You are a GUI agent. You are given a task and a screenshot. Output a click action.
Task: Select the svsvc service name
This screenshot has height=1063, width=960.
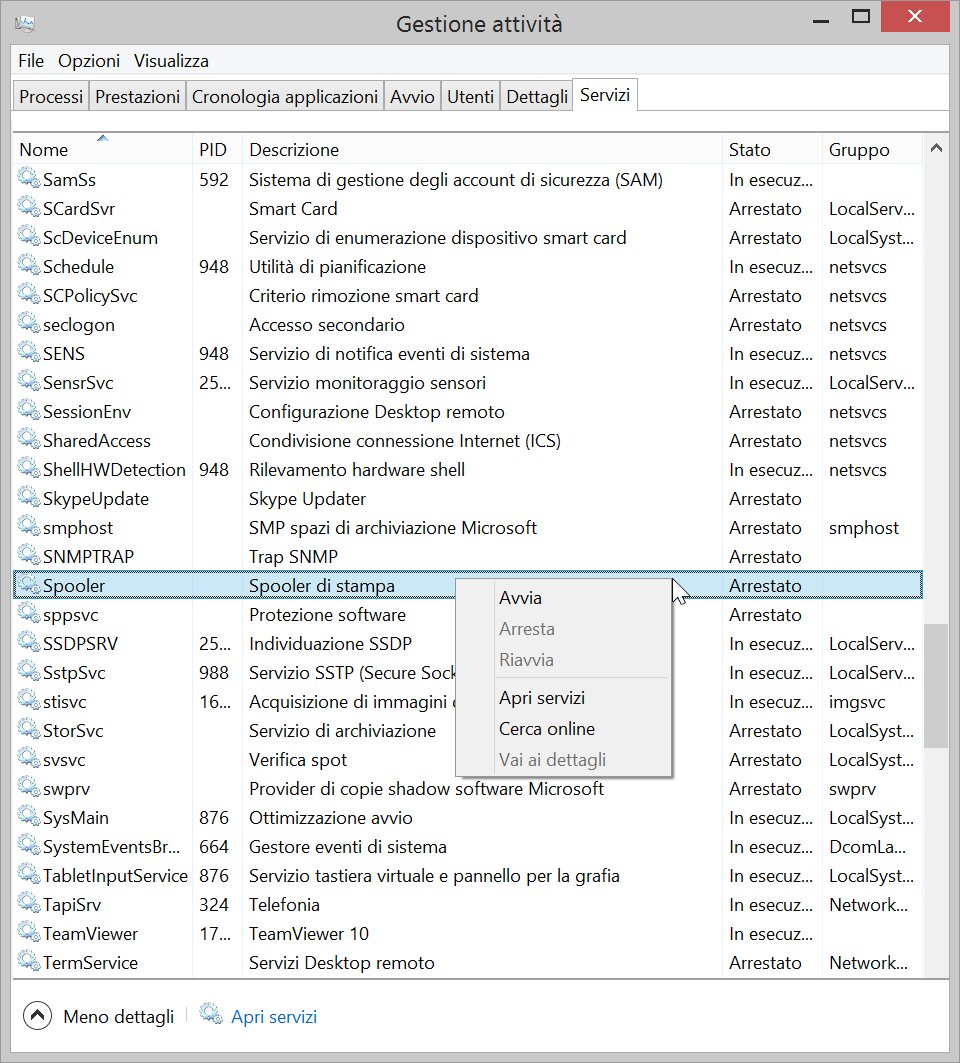pos(64,760)
